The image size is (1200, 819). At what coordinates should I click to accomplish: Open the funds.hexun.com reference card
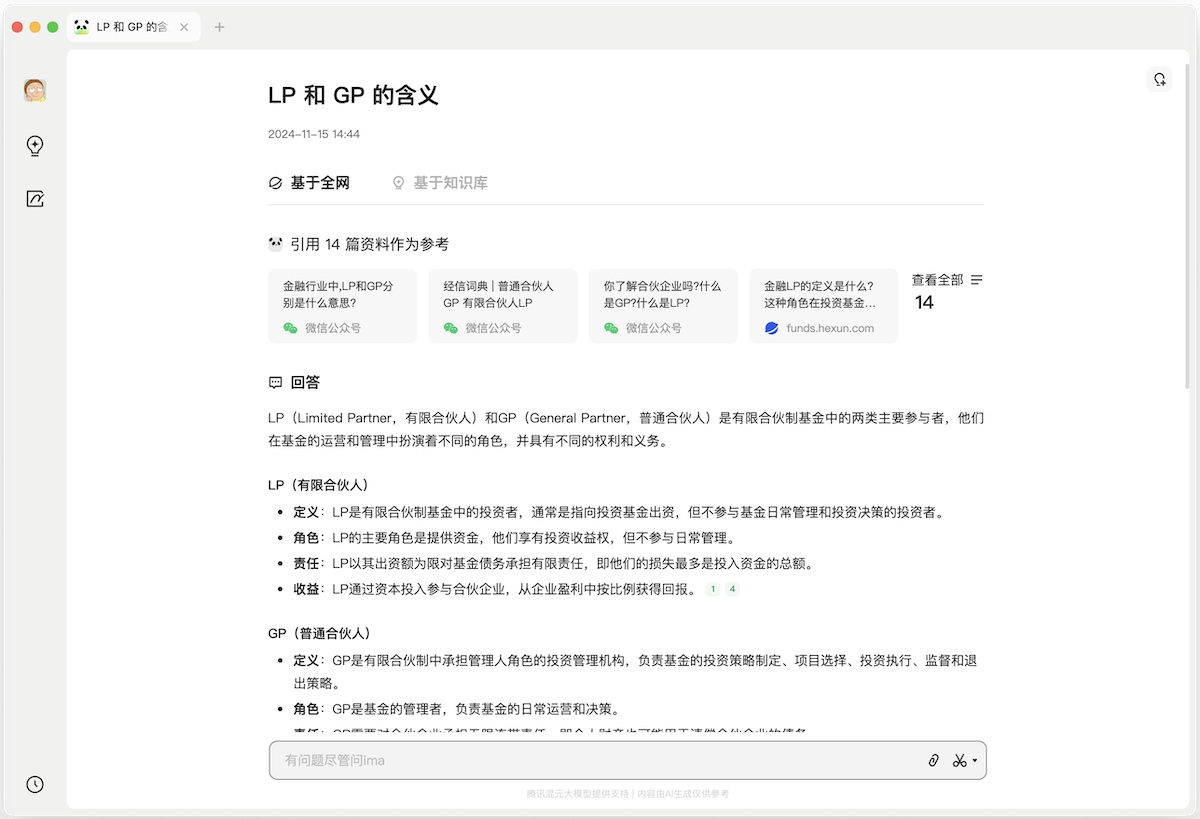point(823,306)
